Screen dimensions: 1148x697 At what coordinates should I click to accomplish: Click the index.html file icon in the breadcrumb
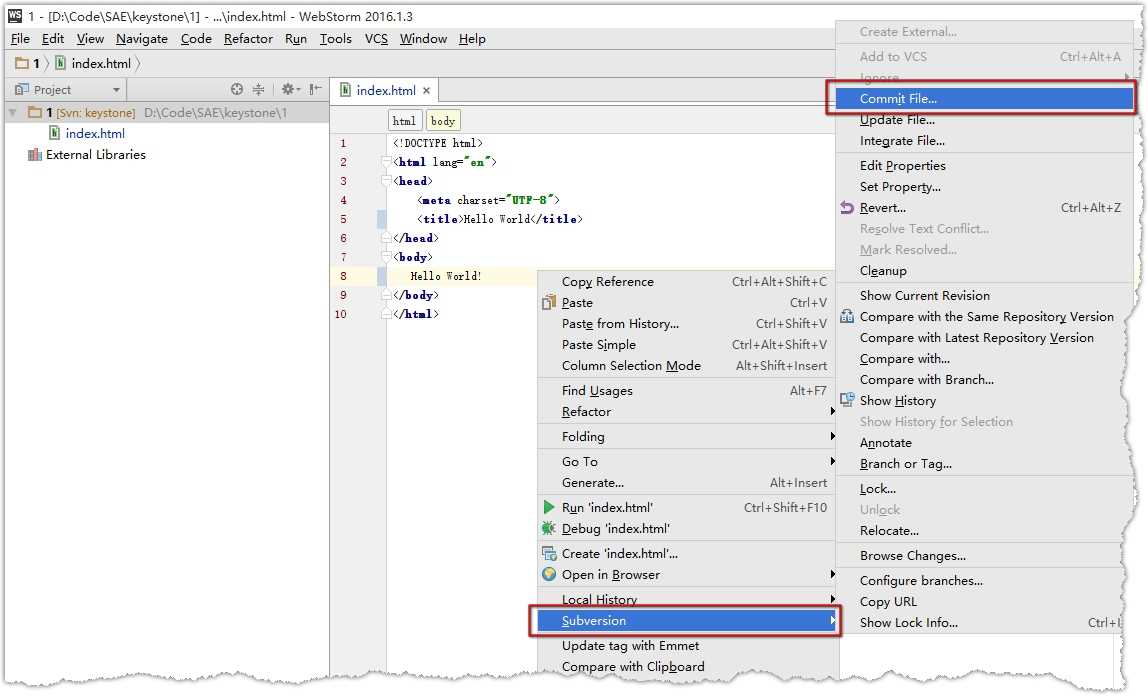coord(60,63)
